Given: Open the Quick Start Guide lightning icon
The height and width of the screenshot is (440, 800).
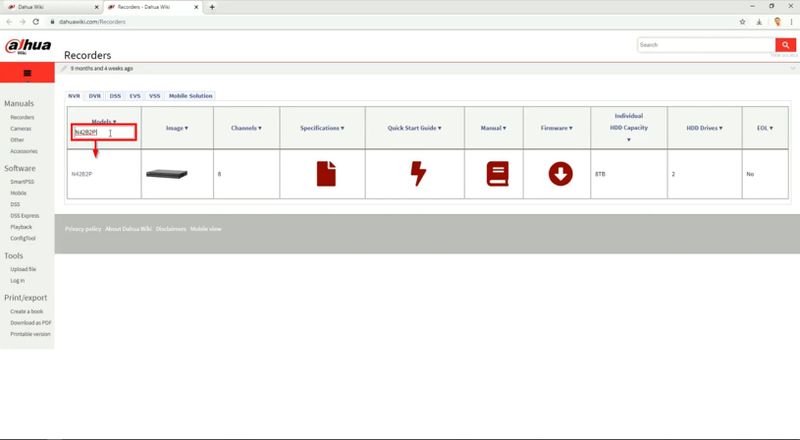Looking at the screenshot, I should tap(418, 174).
